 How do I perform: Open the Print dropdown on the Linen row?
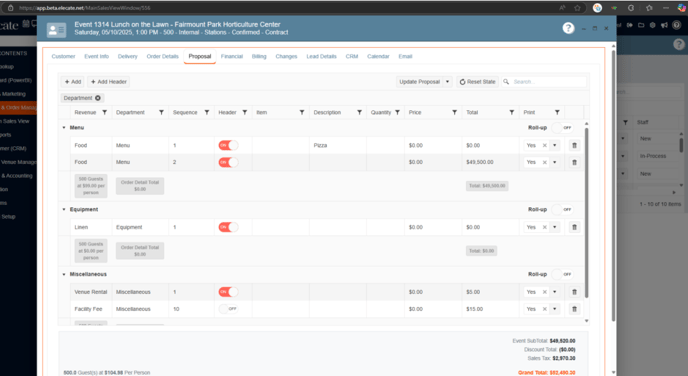[x=555, y=227]
